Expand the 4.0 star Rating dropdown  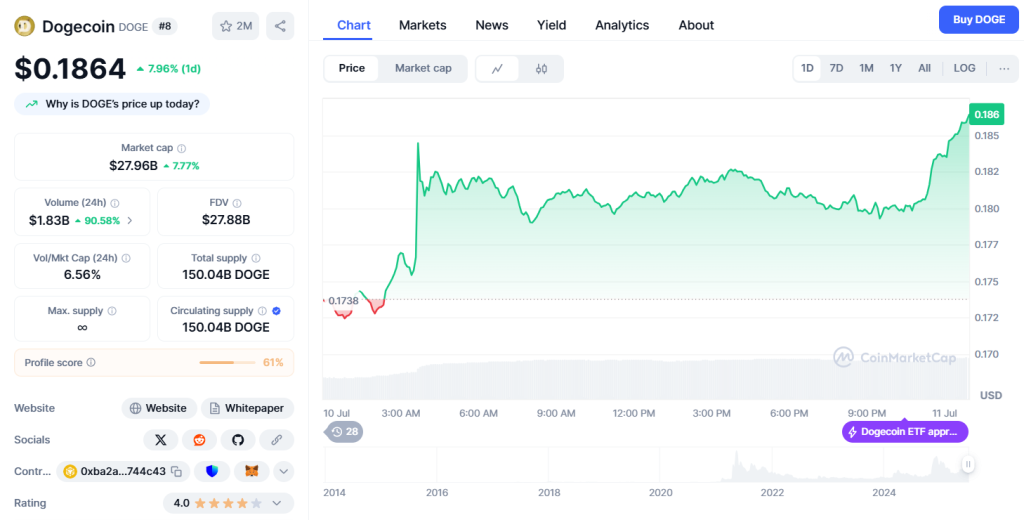[276, 503]
